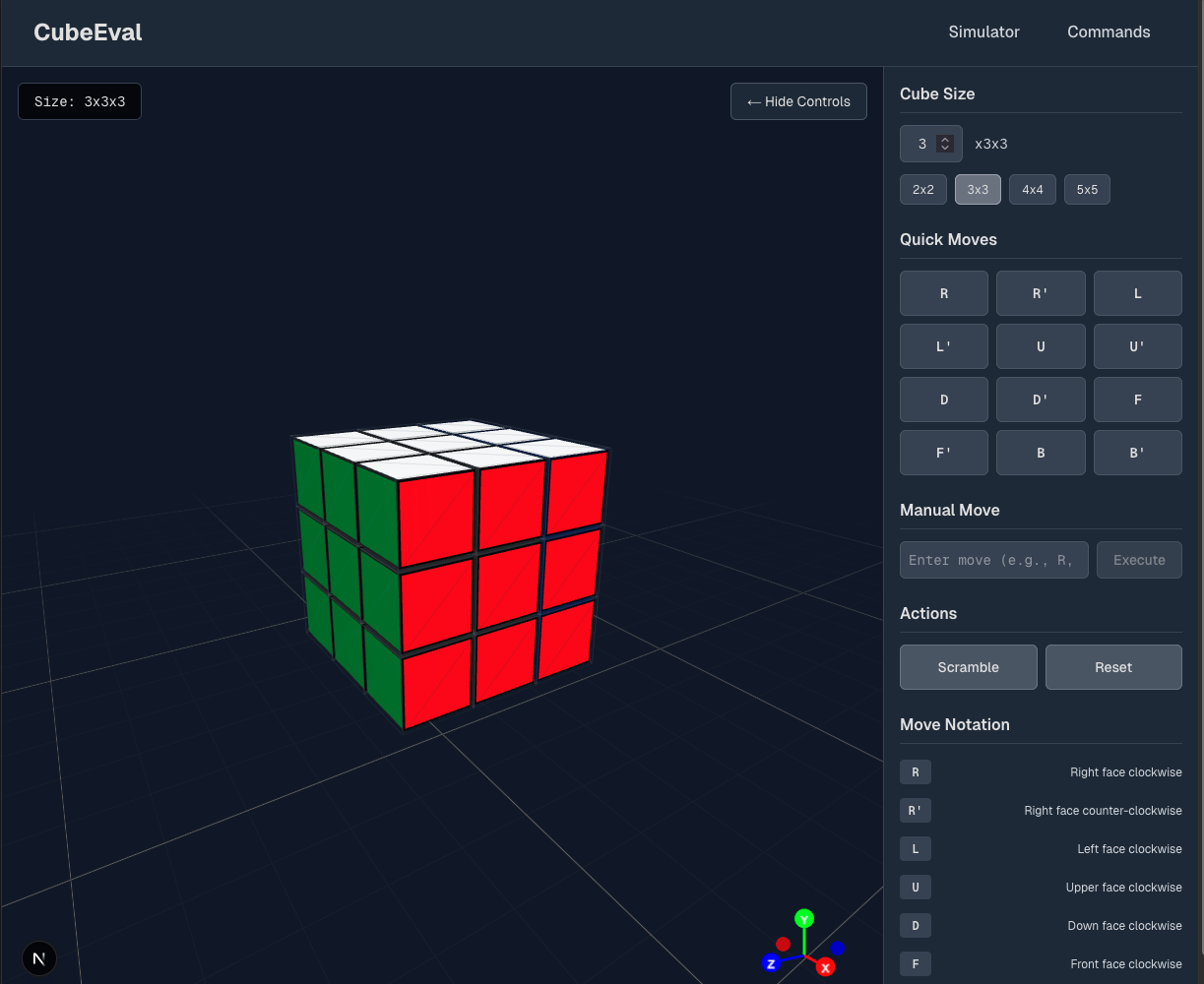
Task: Select the 4x4 cube size preset
Action: tap(1032, 189)
